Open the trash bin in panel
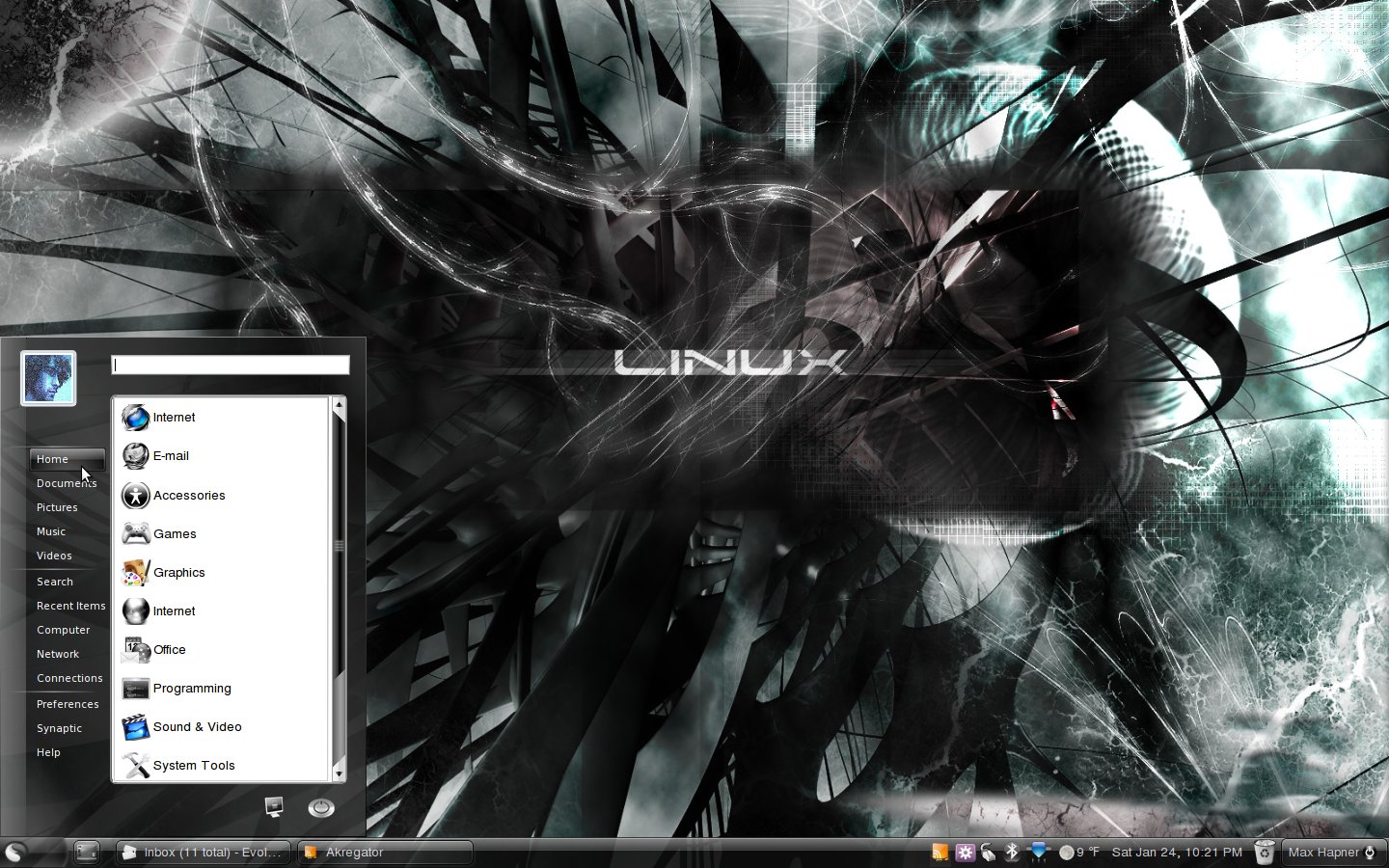This screenshot has height=868, width=1389. (1265, 853)
